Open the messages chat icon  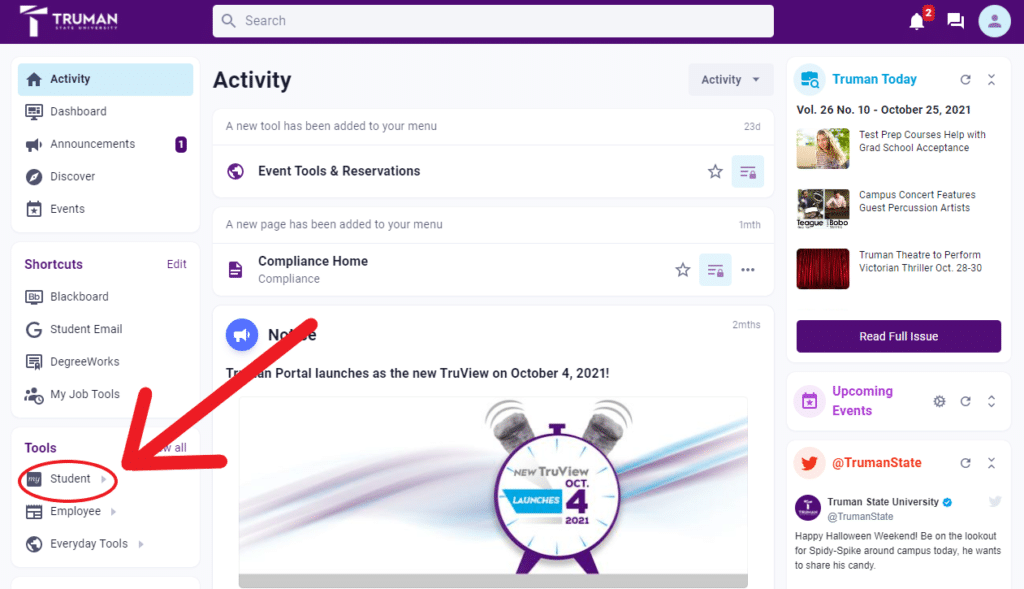pyautogui.click(x=955, y=21)
